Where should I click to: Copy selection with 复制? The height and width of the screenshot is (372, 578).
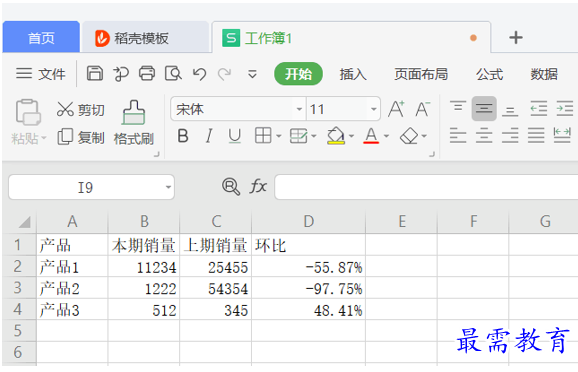81,137
